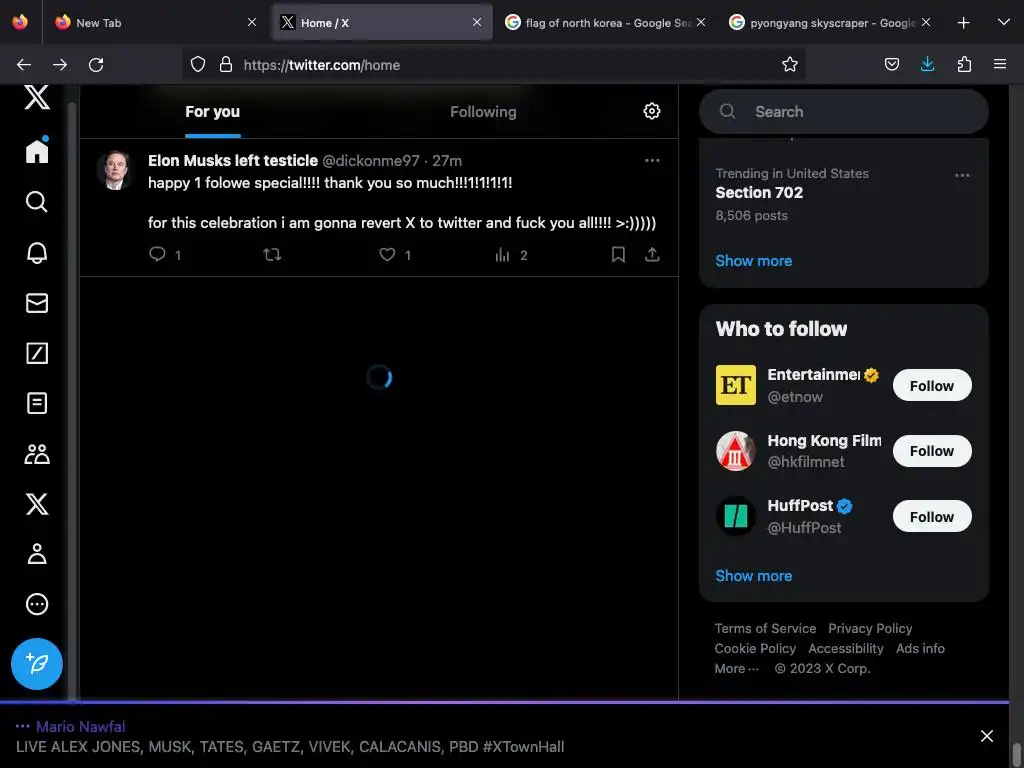Switch to pyongyang skyscraper tab
The width and height of the screenshot is (1024, 768).
[x=829, y=23]
